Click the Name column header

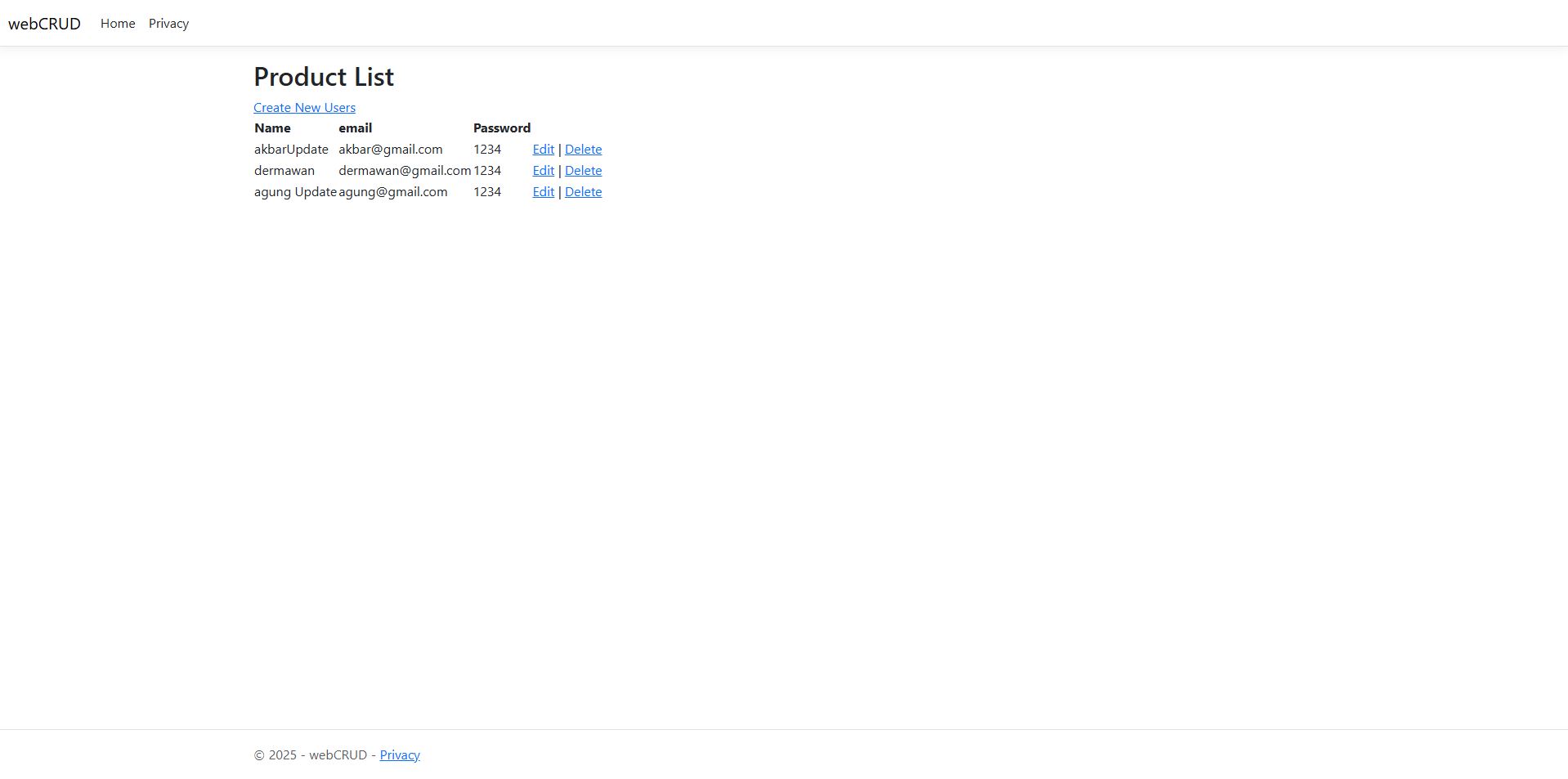click(272, 128)
